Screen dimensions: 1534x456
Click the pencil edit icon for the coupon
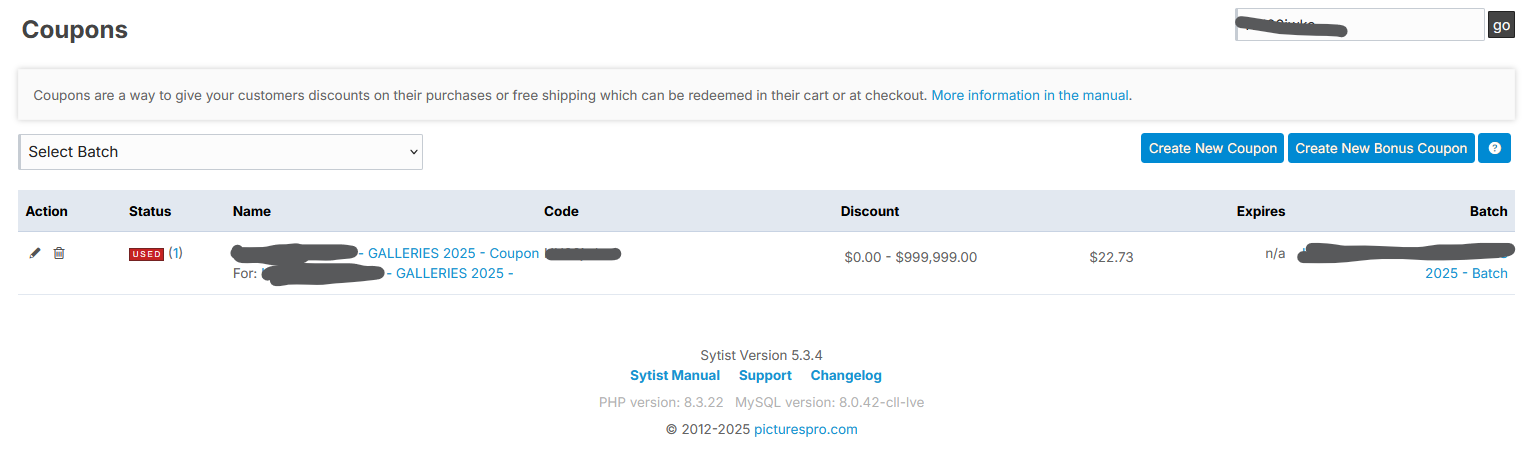point(35,254)
